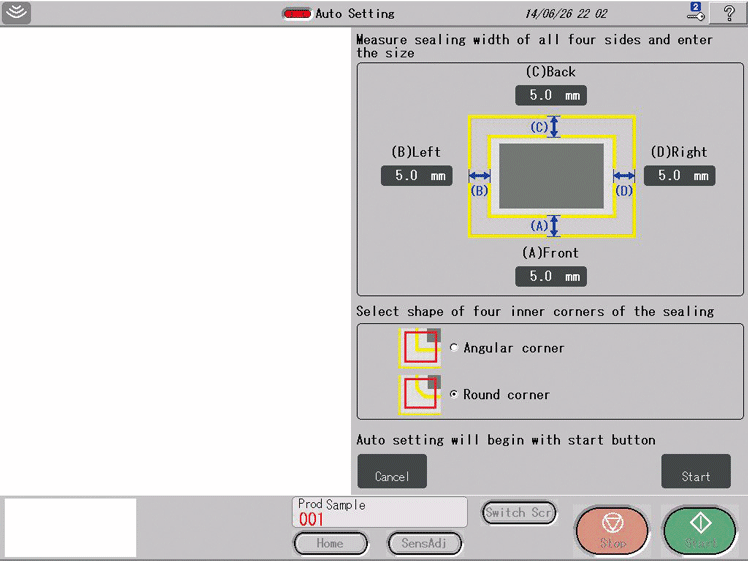Click the (B) arrow marker in diagram
Image resolution: width=748 pixels, height=561 pixels.
coord(479,176)
